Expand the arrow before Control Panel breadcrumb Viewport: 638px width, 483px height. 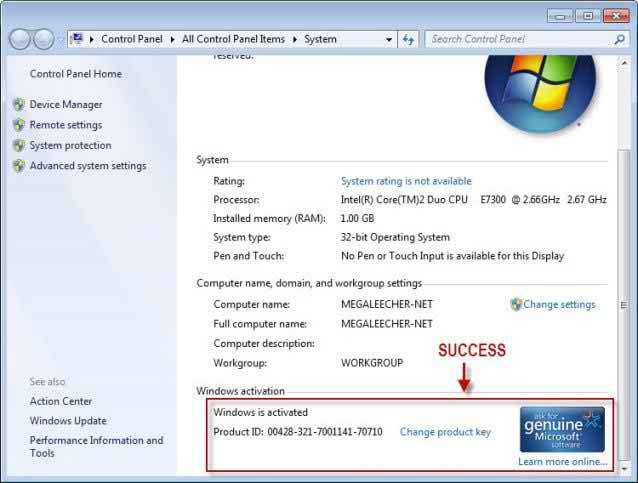pyautogui.click(x=92, y=39)
